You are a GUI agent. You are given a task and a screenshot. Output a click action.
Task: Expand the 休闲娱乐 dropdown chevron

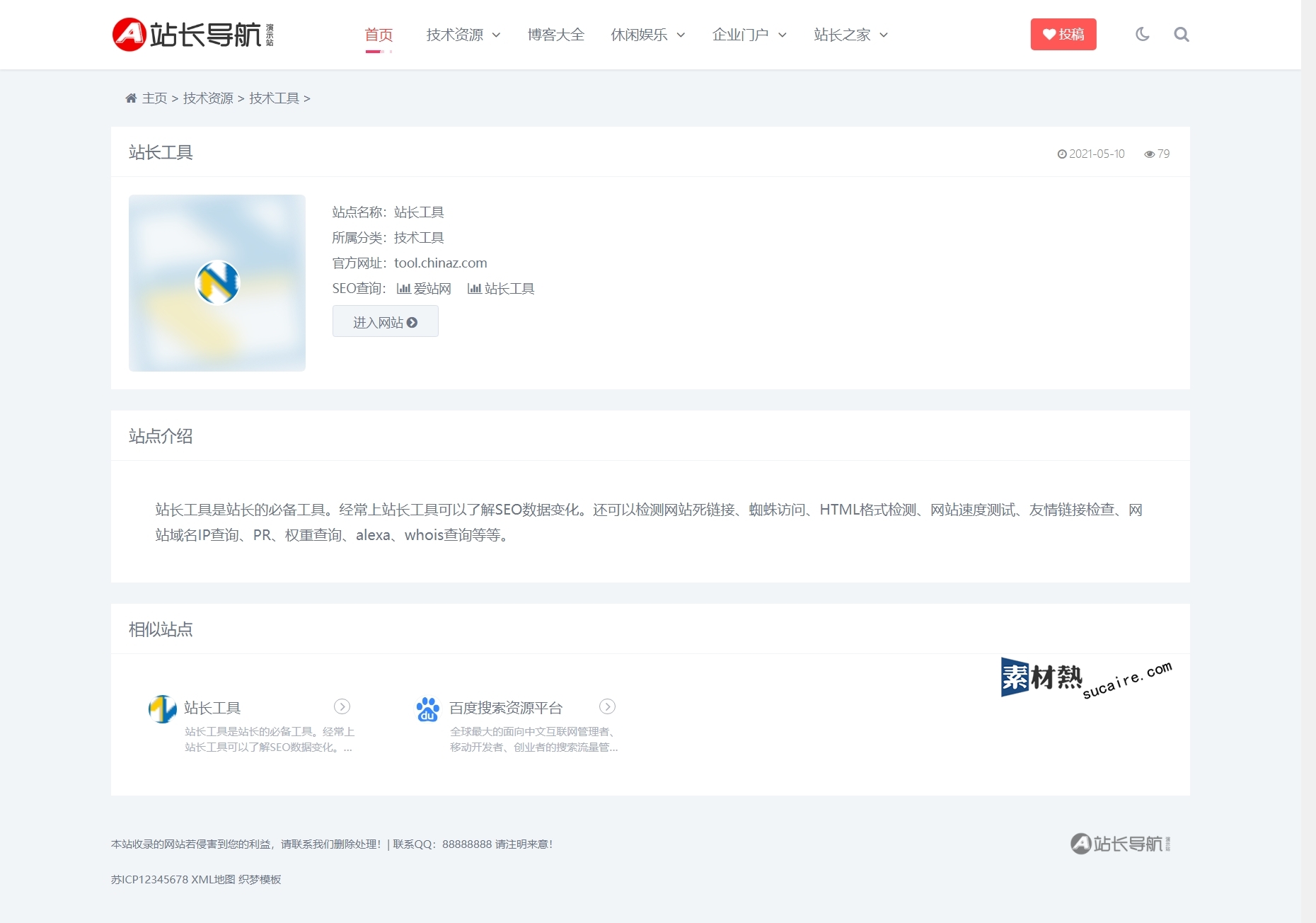681,35
